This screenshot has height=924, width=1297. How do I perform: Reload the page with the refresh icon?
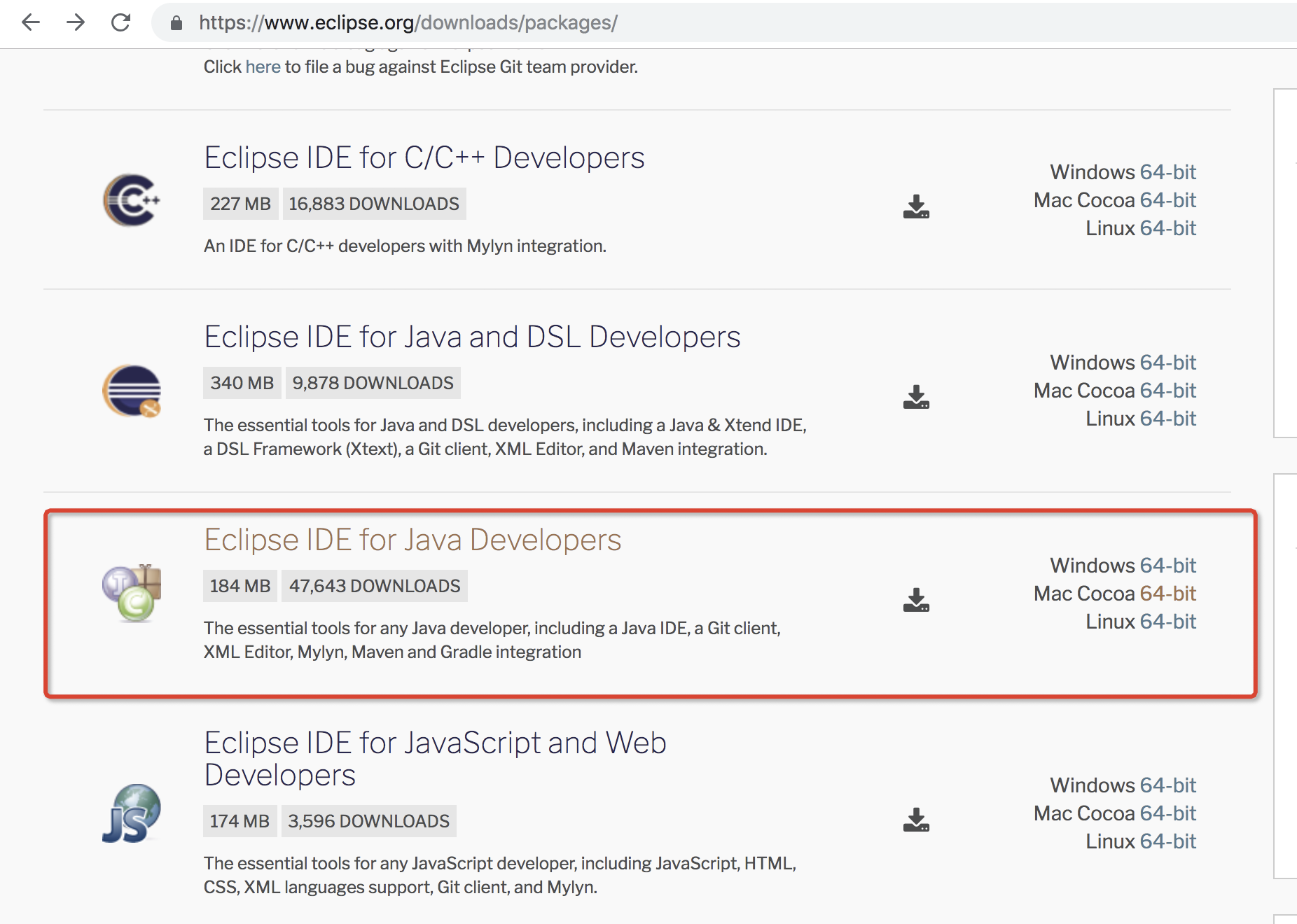pos(120,22)
